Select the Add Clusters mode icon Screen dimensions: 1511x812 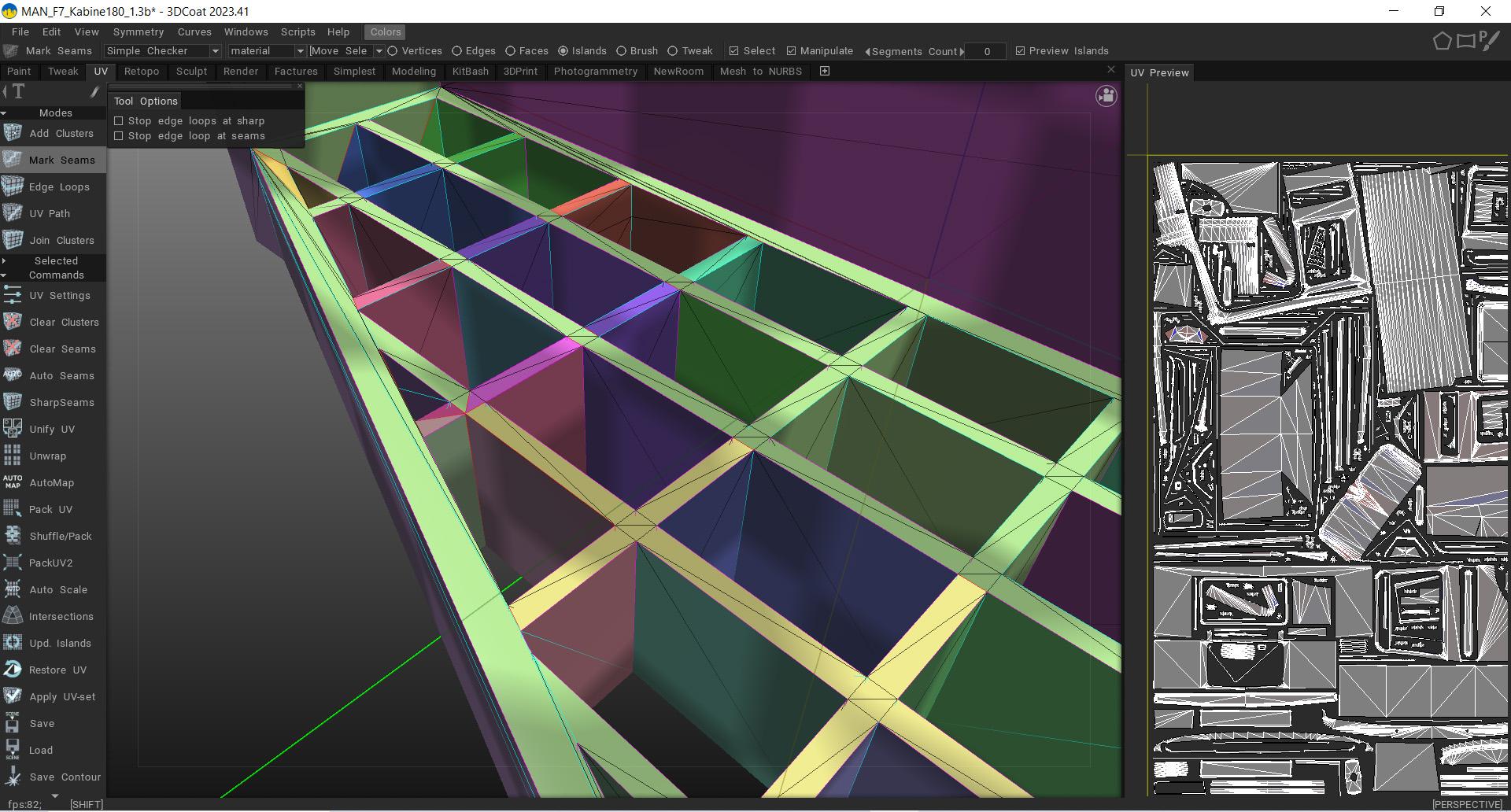[13, 133]
